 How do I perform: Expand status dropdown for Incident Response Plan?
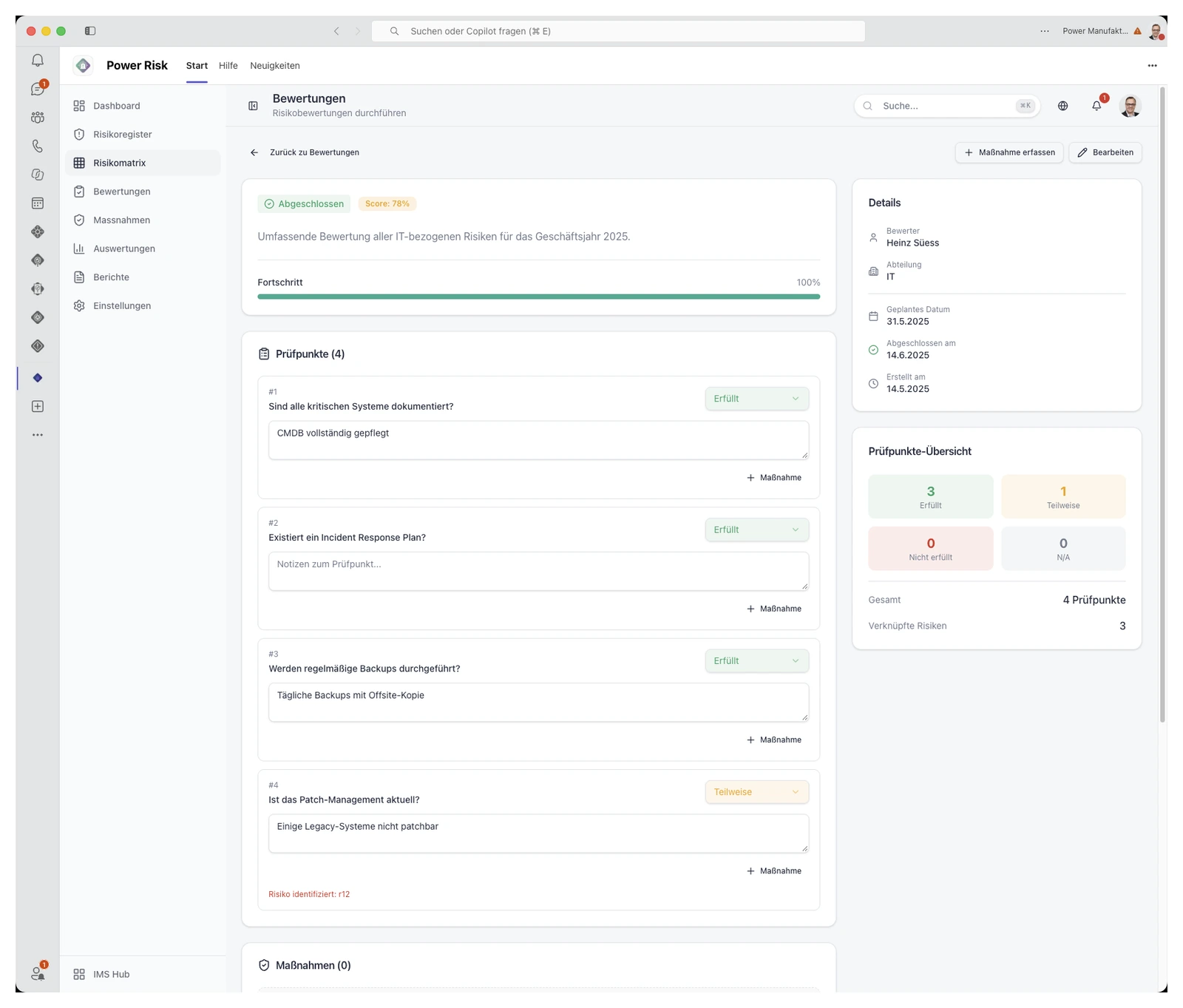pyautogui.click(x=756, y=530)
